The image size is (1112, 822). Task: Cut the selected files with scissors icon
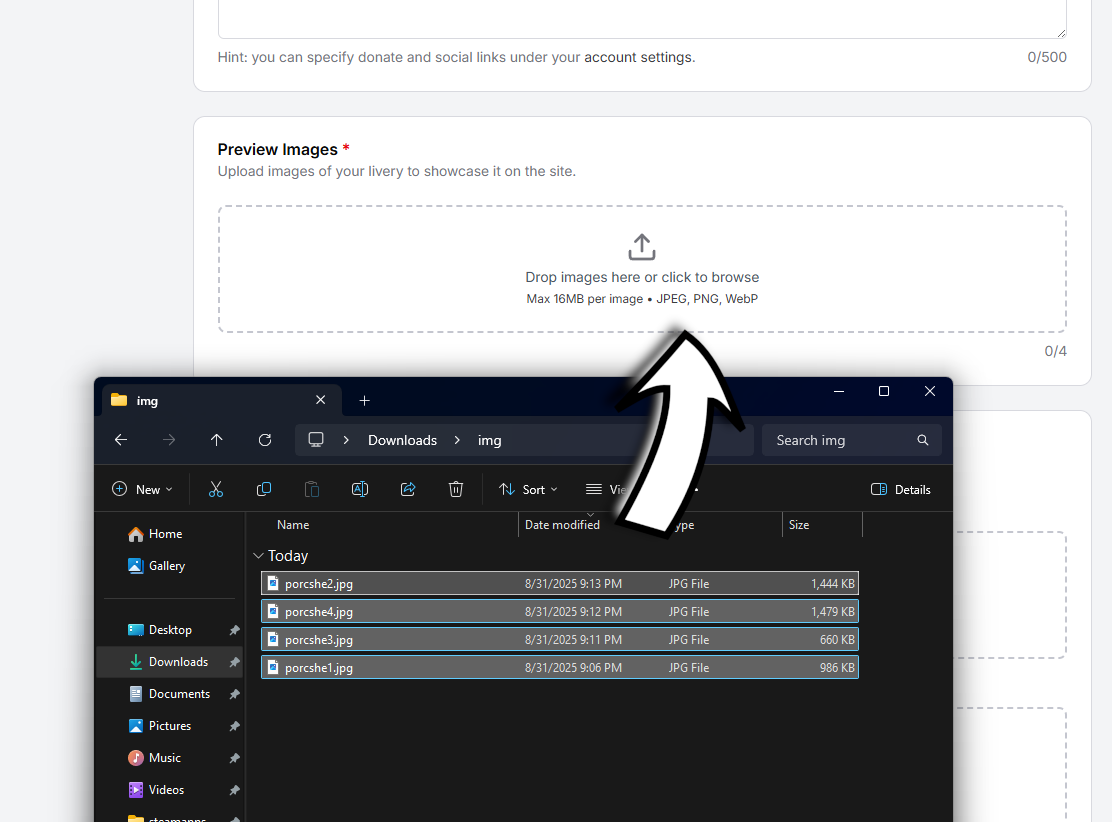(216, 489)
